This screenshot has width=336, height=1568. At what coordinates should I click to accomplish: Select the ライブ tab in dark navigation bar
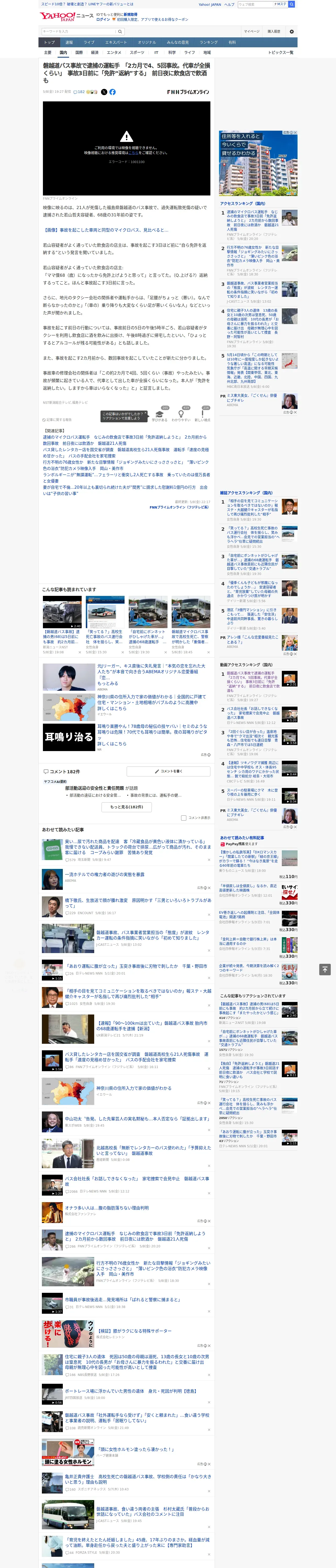point(89,43)
